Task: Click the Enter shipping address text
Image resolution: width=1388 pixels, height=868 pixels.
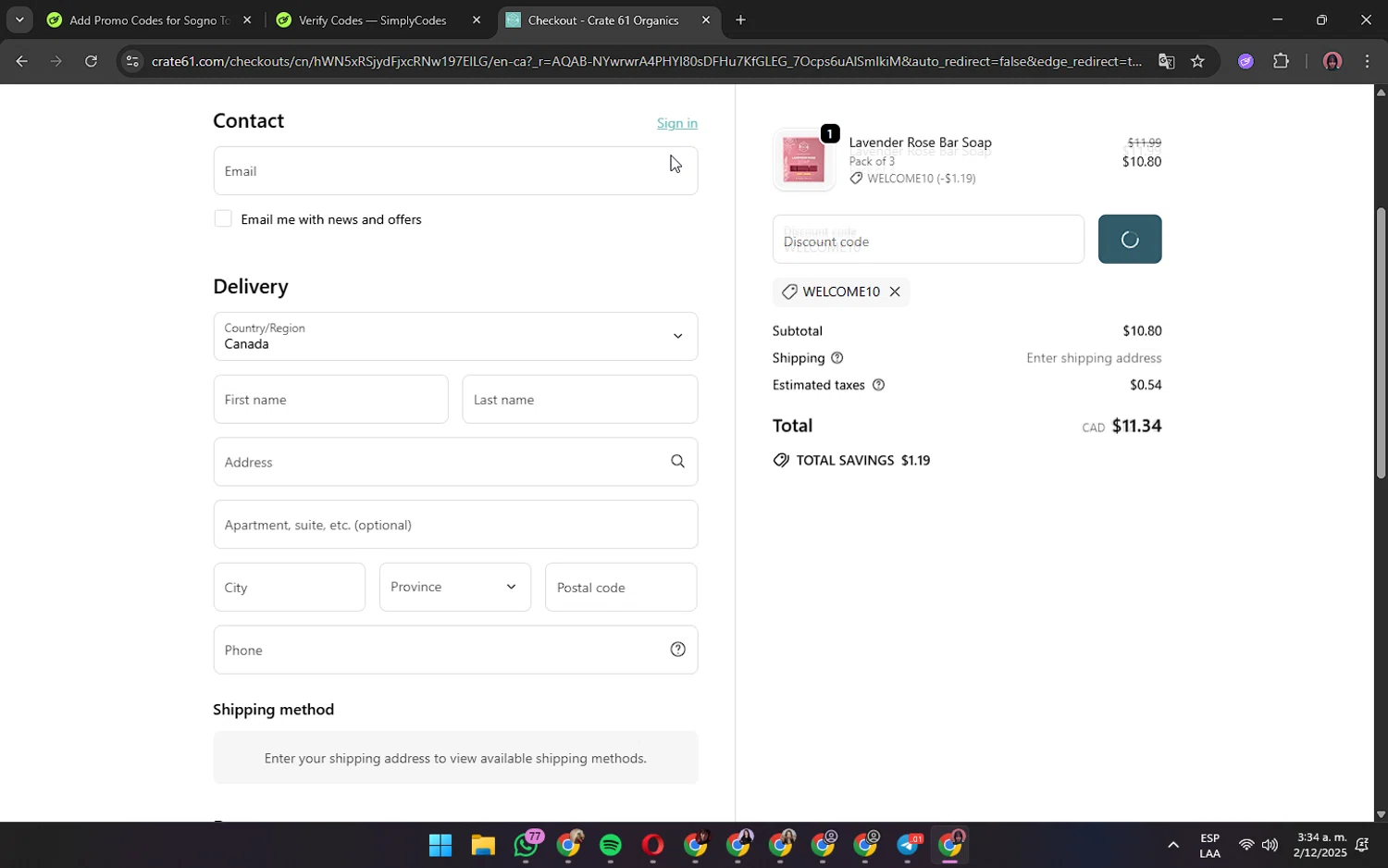Action: (1094, 358)
